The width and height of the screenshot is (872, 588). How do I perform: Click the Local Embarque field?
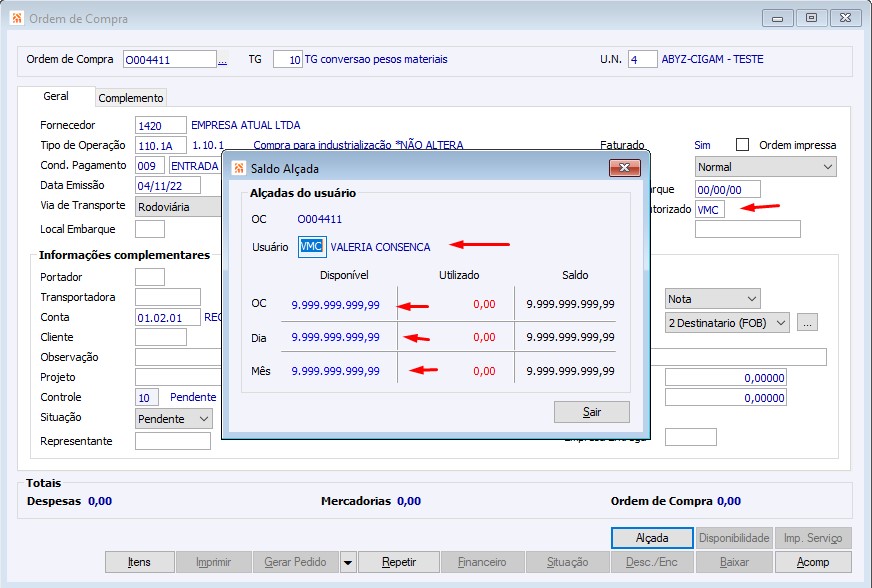click(150, 229)
